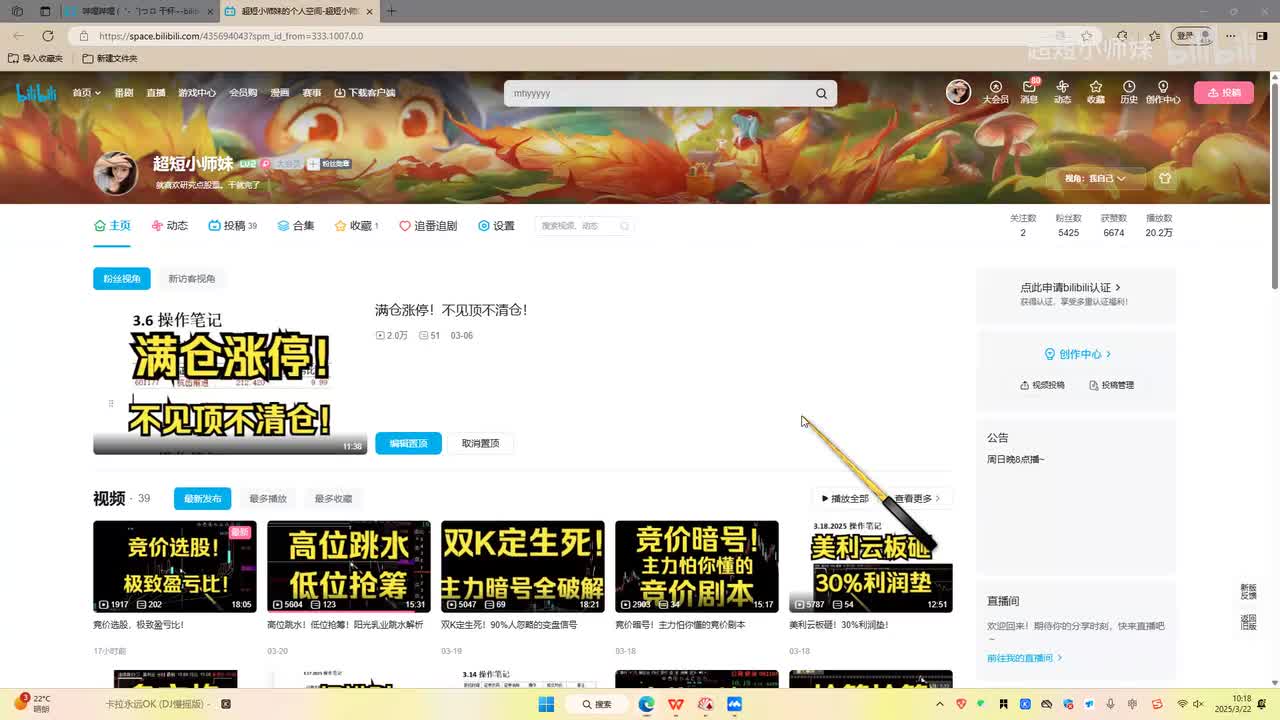
Task: Open the 合集 tab
Action: pos(296,226)
